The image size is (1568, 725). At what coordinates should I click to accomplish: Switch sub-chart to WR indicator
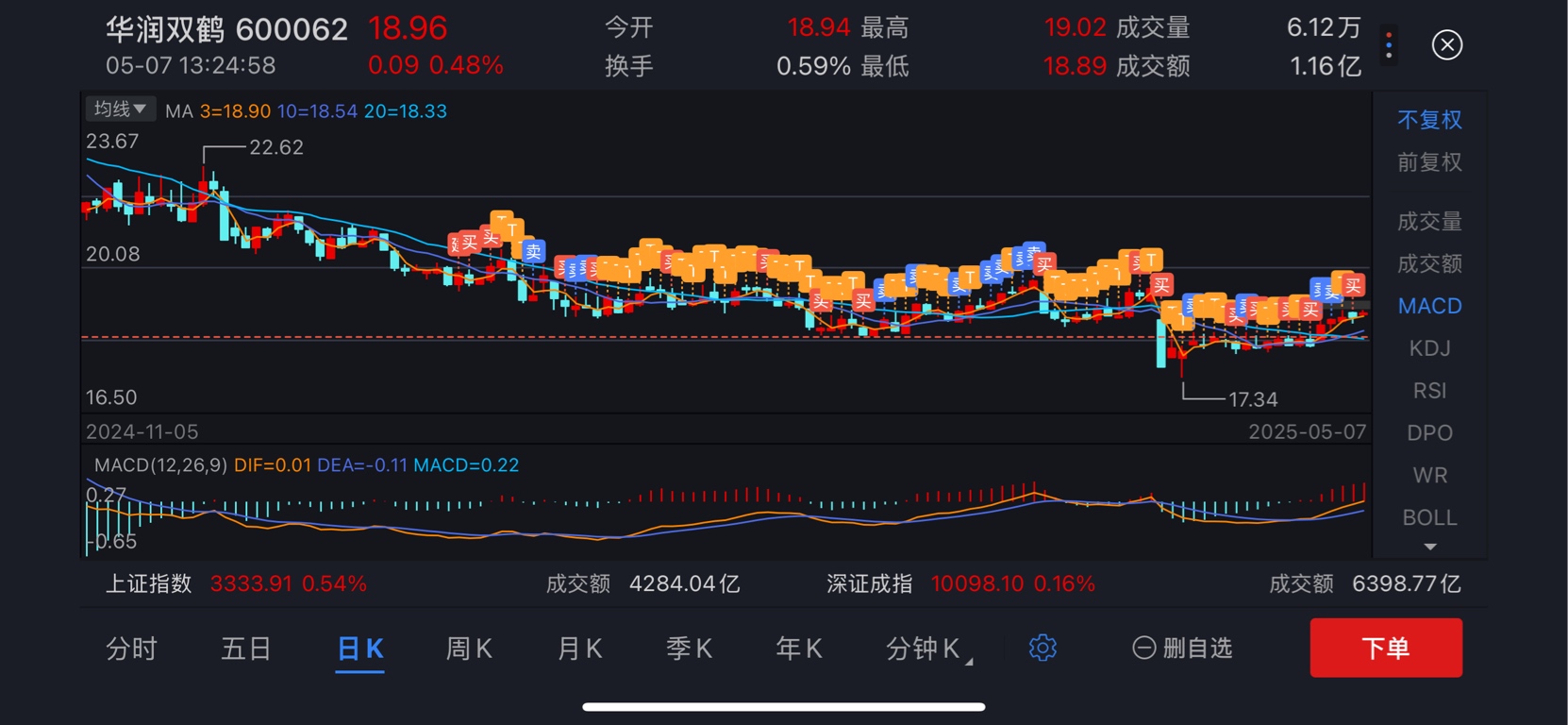[x=1429, y=476]
